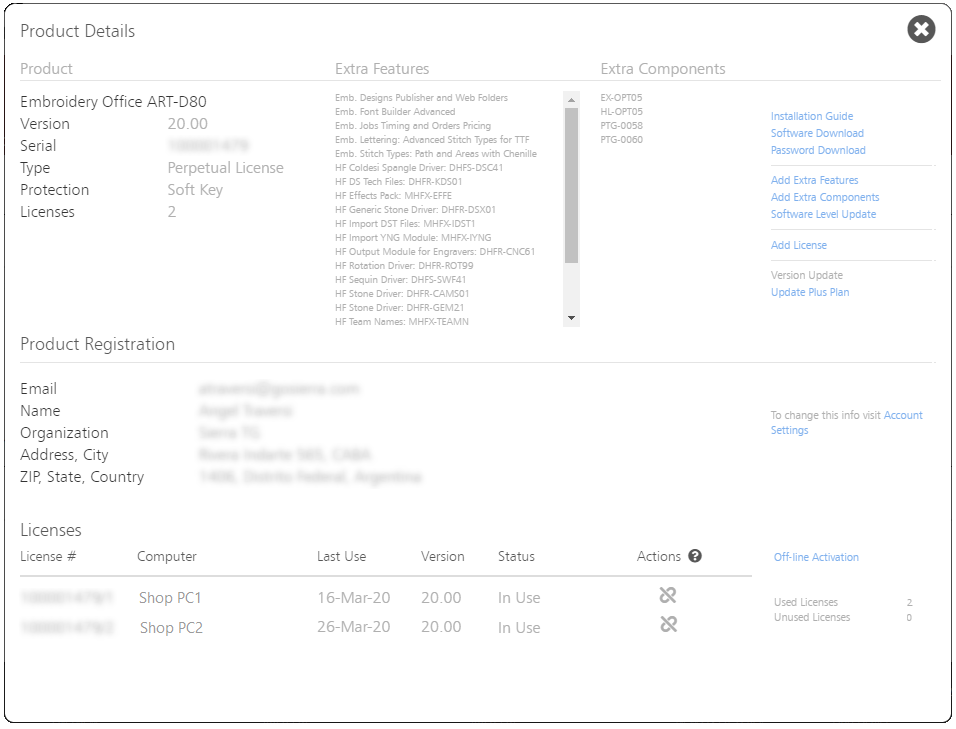Click the Last Use column header
The image size is (956, 729).
(341, 557)
